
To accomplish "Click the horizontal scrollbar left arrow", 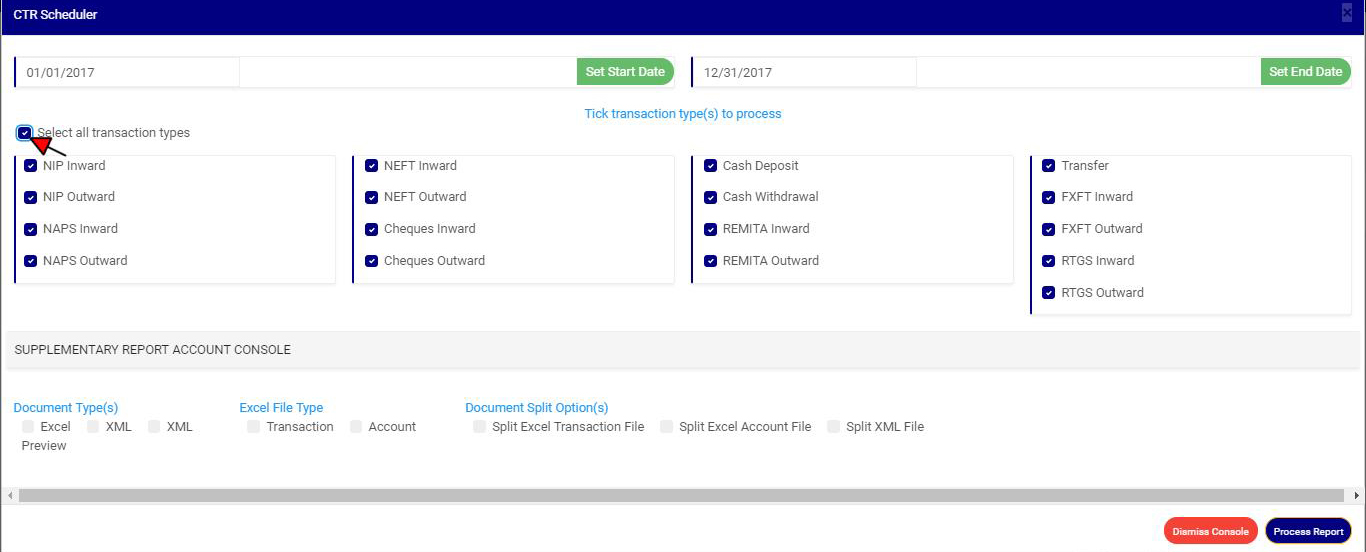I will [10, 495].
